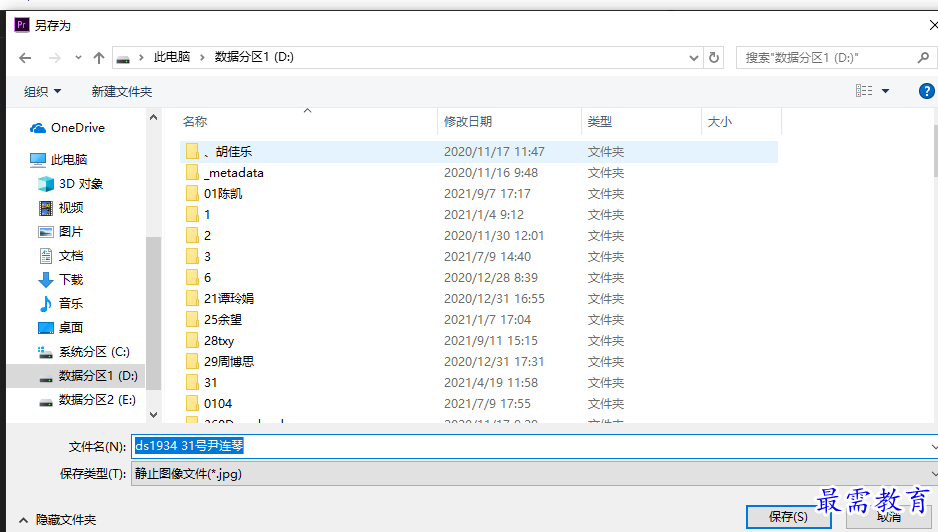938x532 pixels.
Task: Open 3D 对象 in the sidebar
Action: (71, 184)
